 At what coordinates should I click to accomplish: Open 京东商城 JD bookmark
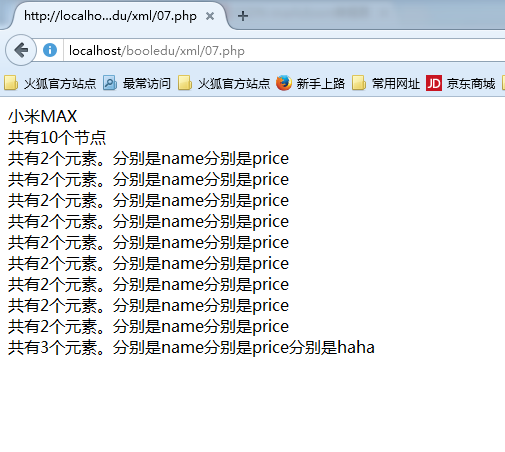[461, 83]
